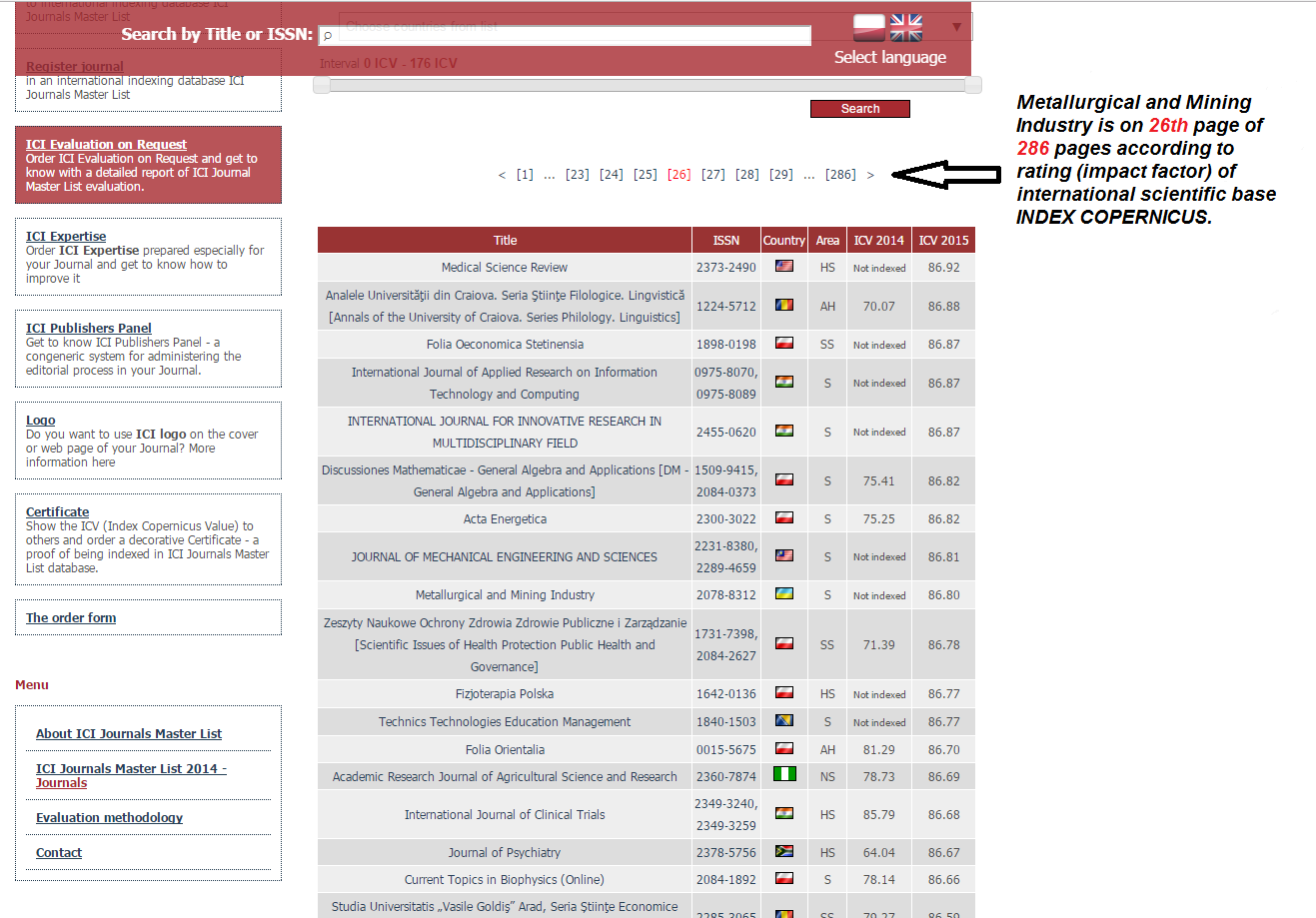Screen dimensions: 1316x918
Task: Grab the left handle of the ICV interval slider
Action: click(x=322, y=86)
